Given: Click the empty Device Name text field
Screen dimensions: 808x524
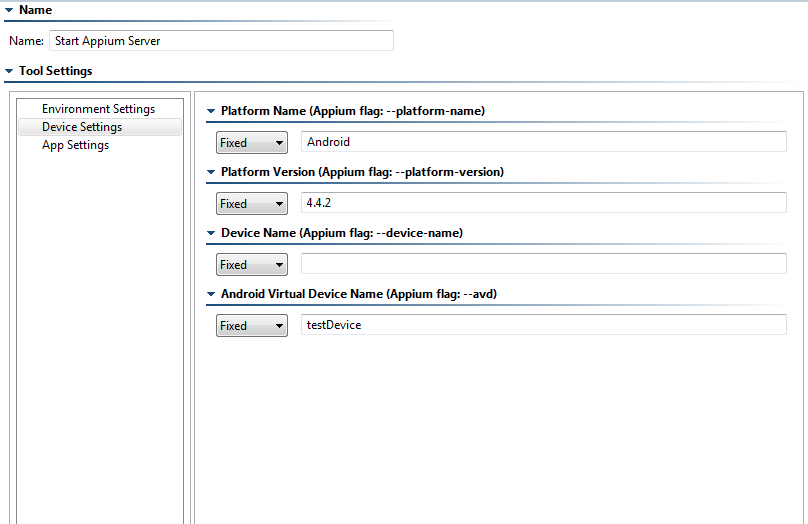Looking at the screenshot, I should 544,263.
